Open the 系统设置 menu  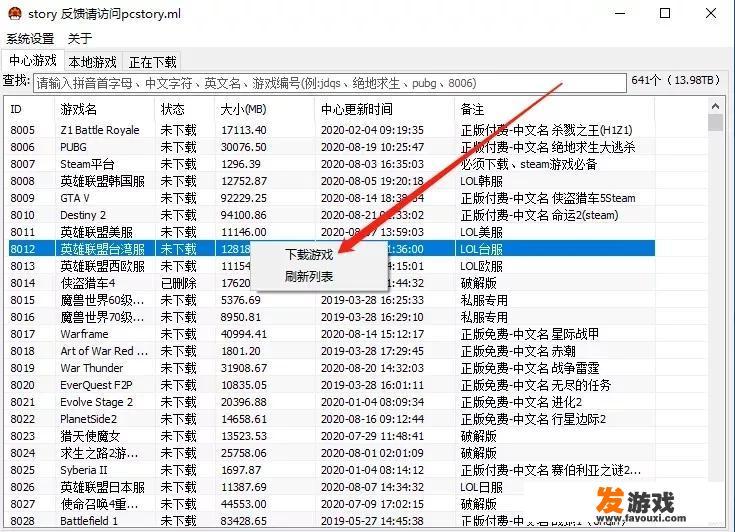[x=30, y=38]
